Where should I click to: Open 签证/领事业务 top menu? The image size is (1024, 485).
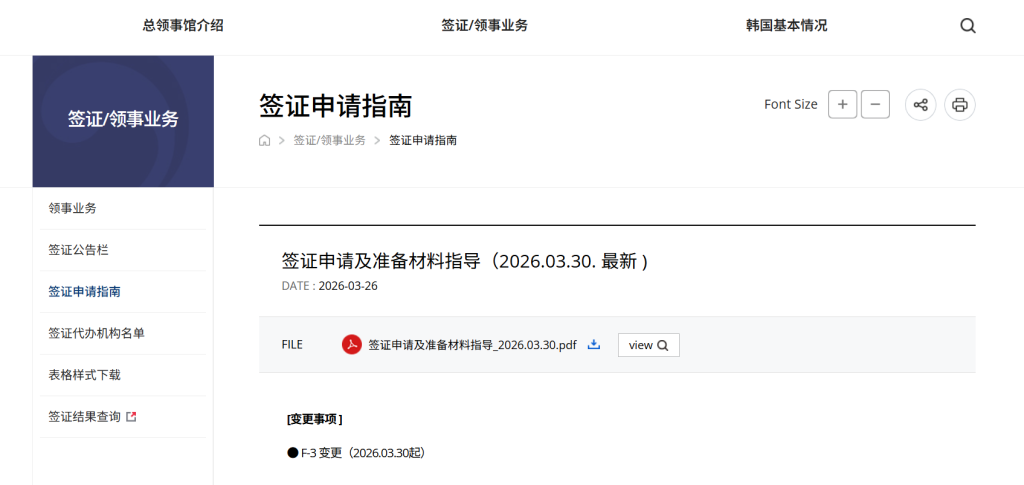[484, 26]
